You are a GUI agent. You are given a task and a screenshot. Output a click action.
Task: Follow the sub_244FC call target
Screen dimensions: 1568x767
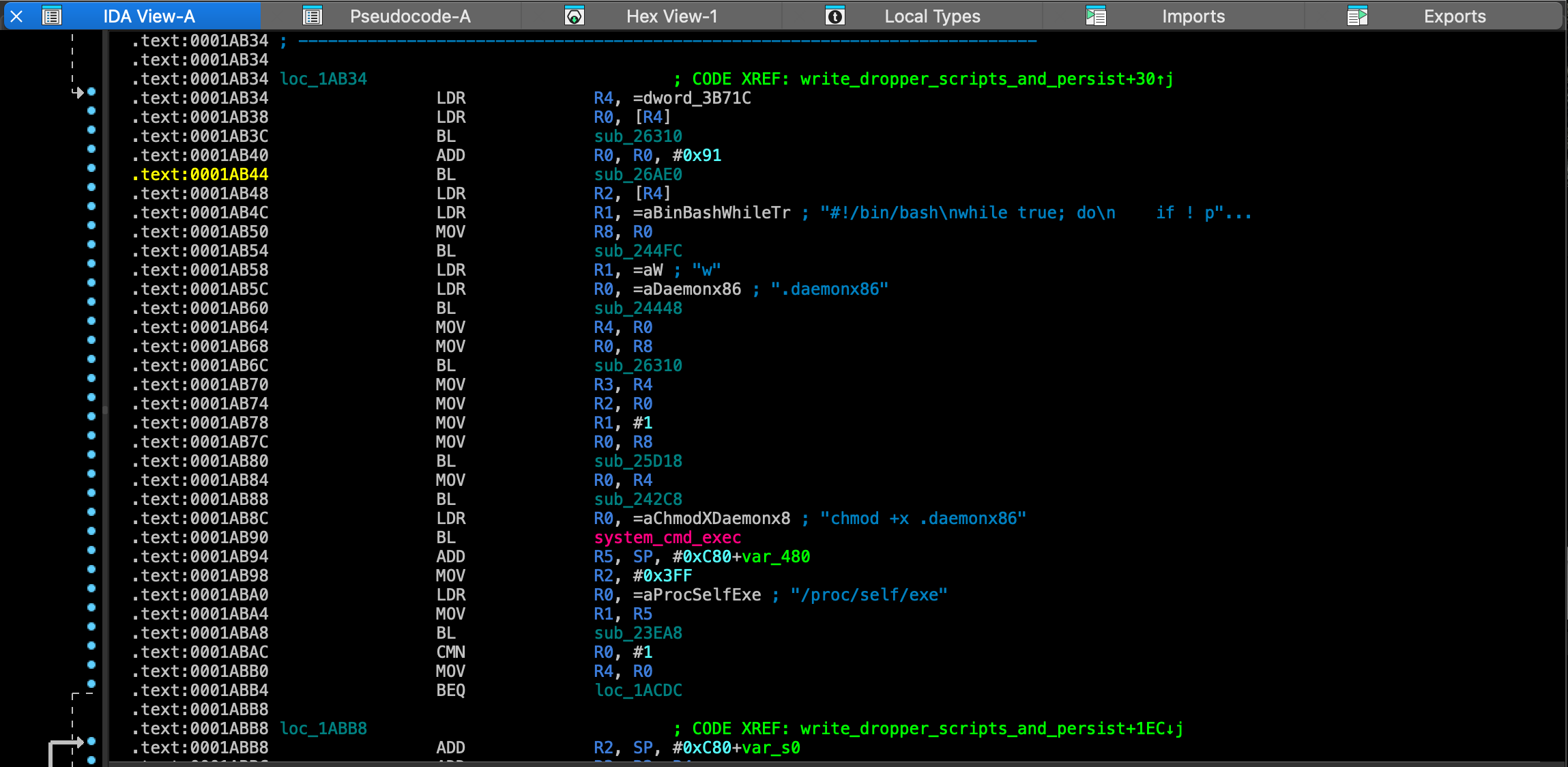pyautogui.click(x=638, y=251)
